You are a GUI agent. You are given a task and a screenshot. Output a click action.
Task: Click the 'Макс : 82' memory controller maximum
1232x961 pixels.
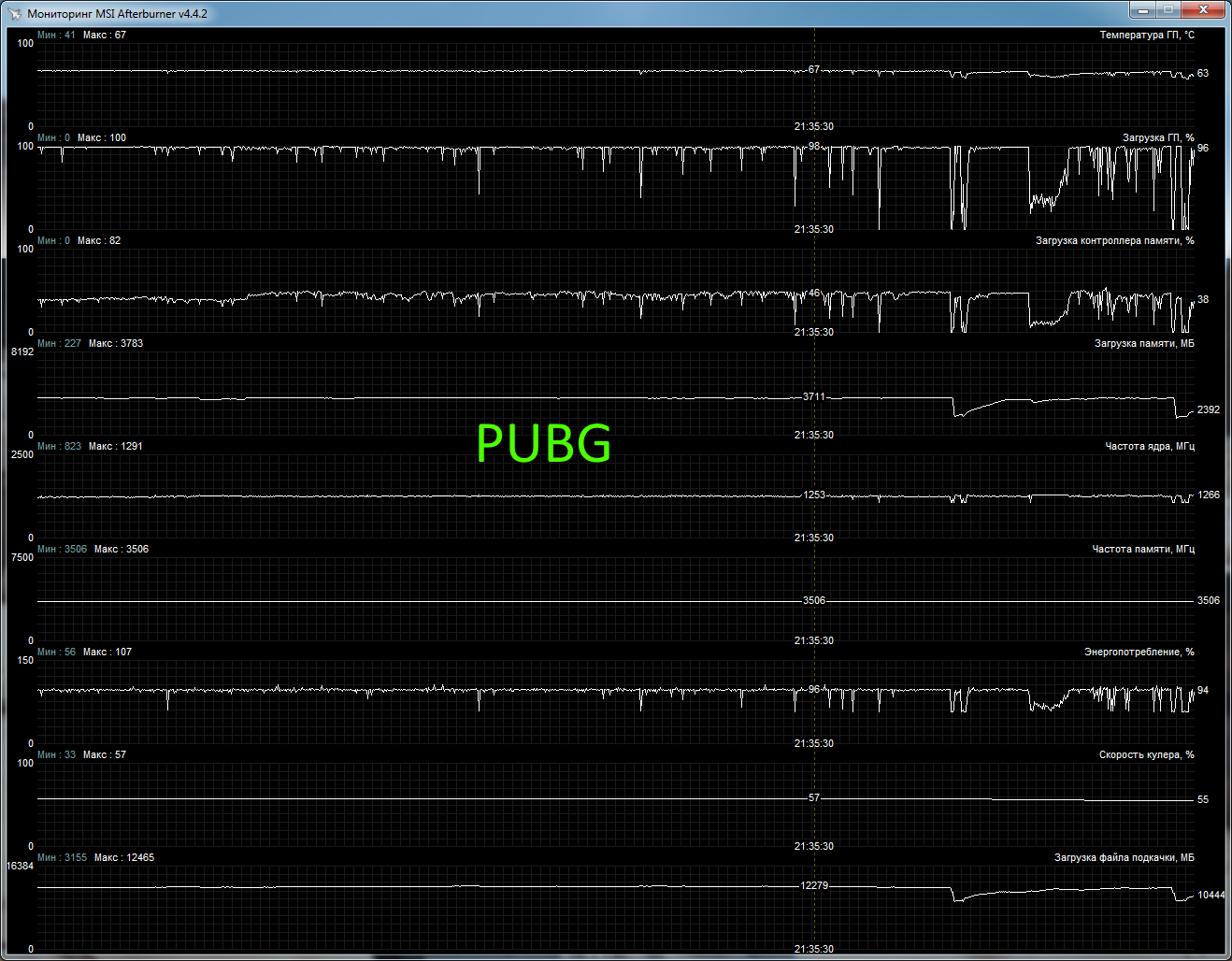click(x=99, y=241)
